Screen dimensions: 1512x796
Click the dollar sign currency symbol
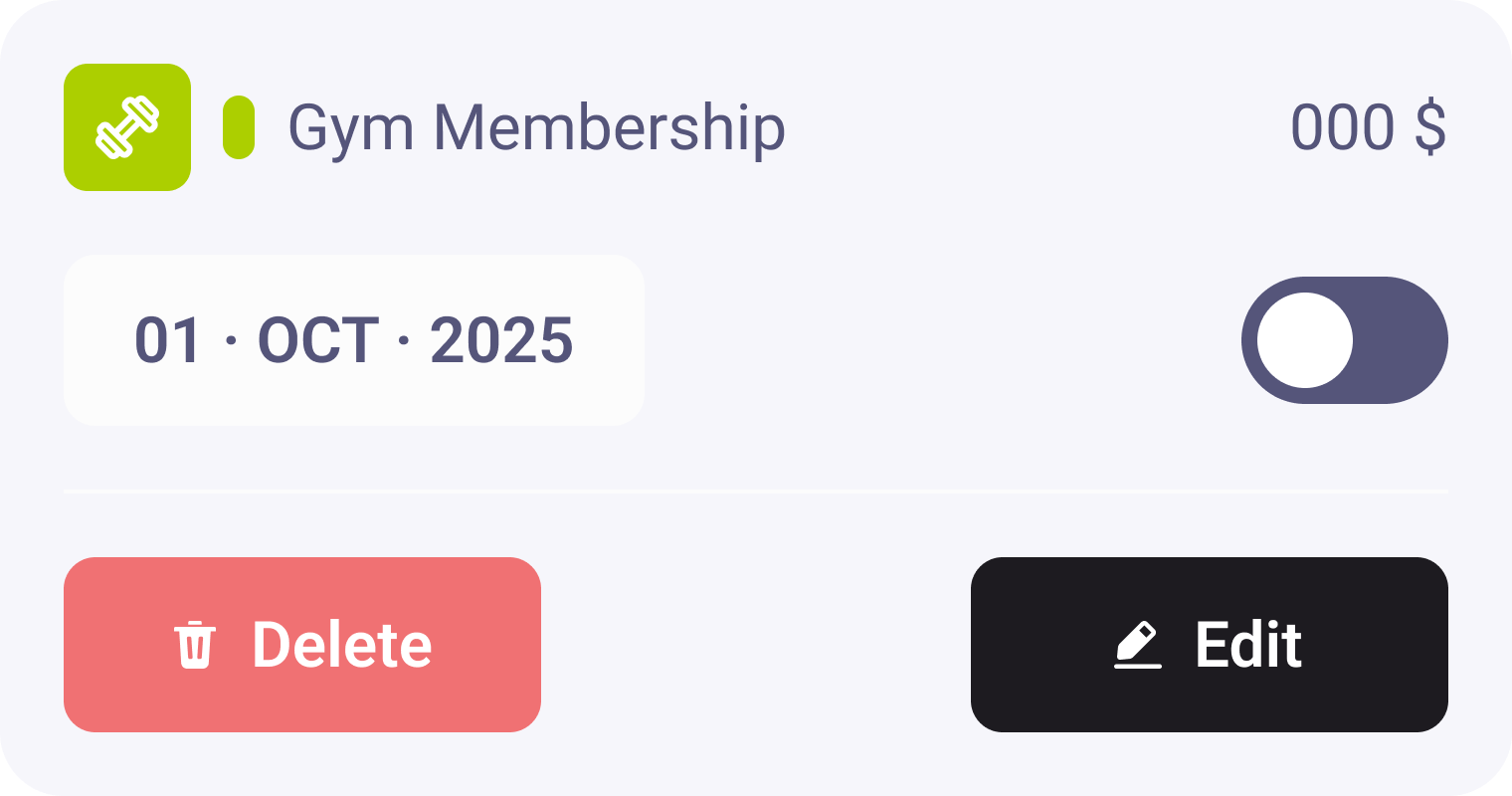[1430, 127]
